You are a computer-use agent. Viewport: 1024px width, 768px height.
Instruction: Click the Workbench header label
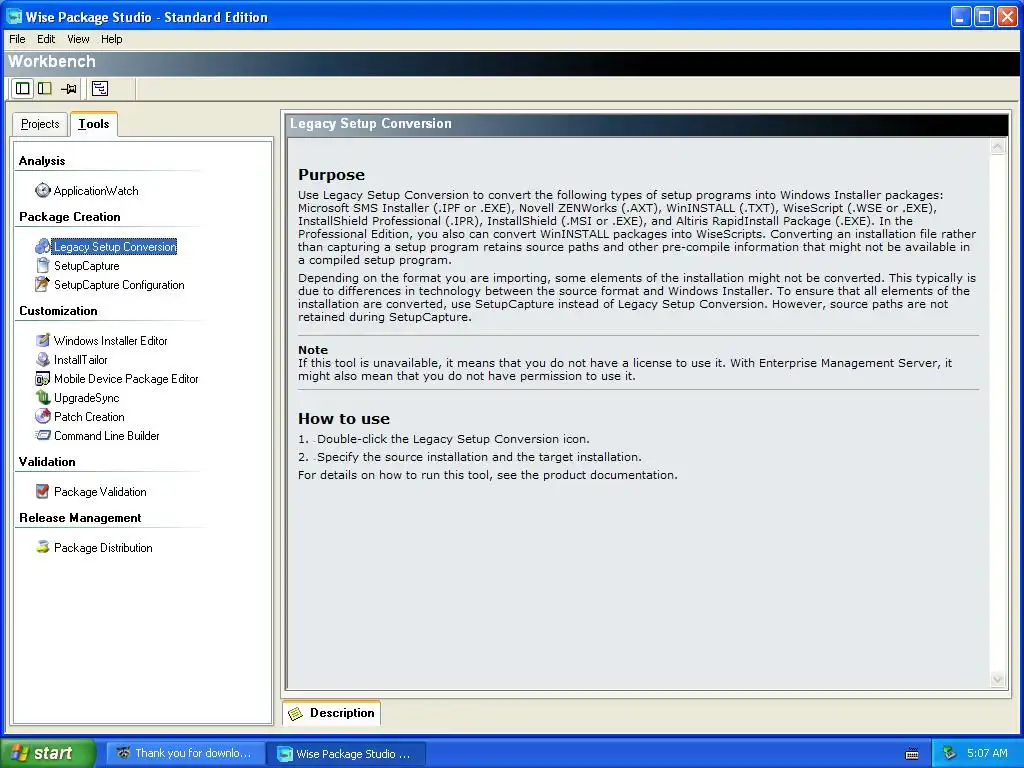coord(52,61)
